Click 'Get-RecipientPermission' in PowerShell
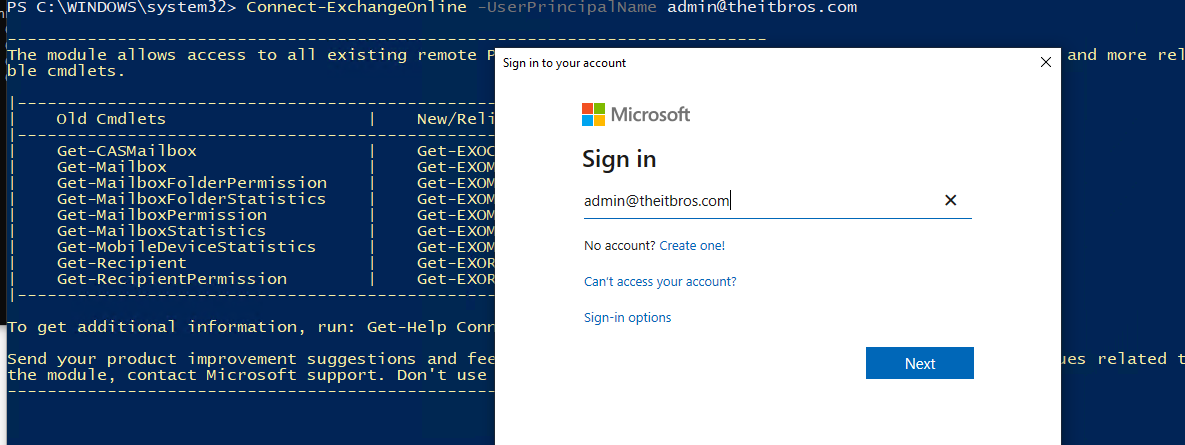The height and width of the screenshot is (445, 1185). 172,279
